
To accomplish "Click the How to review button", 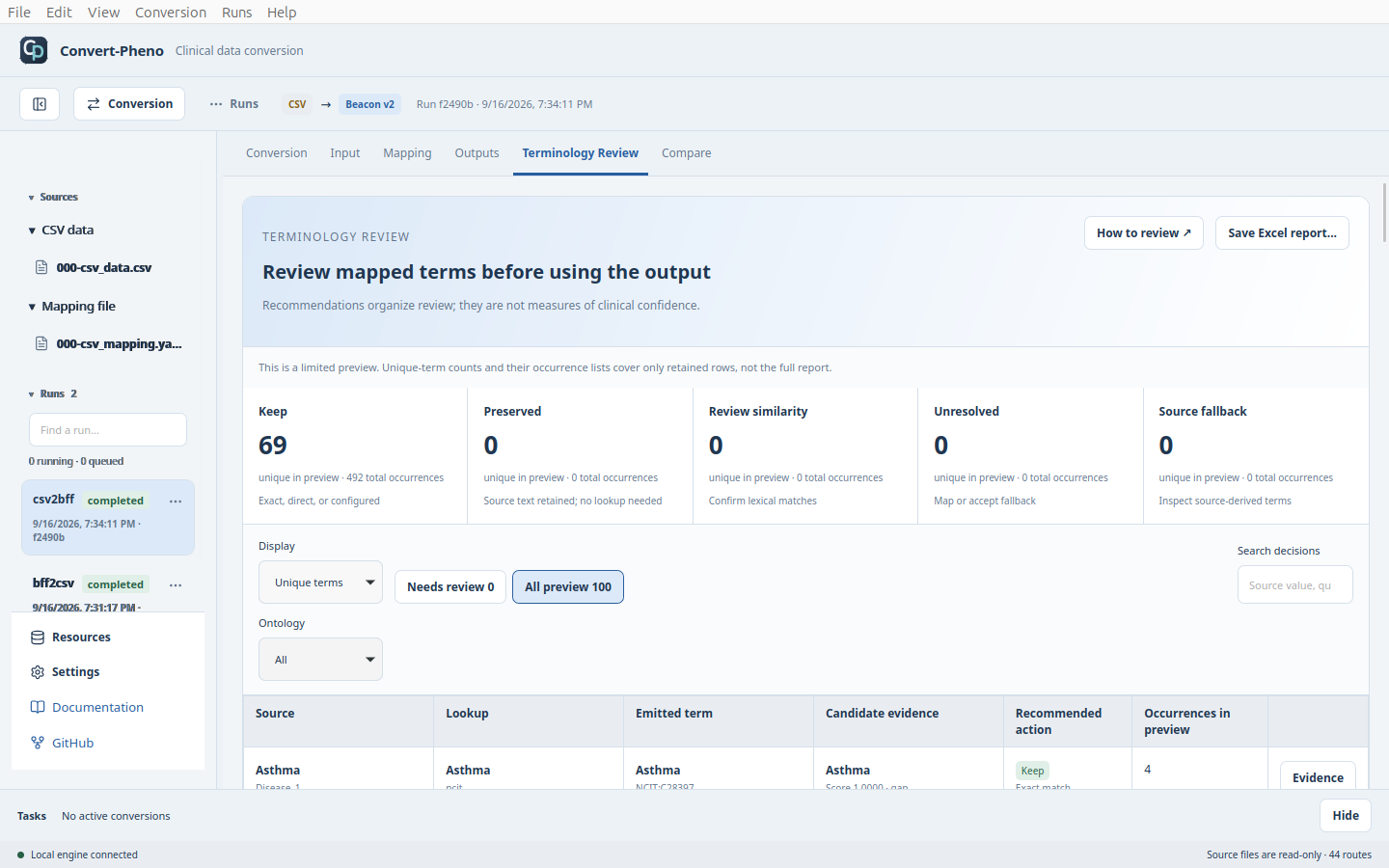I will [1144, 233].
